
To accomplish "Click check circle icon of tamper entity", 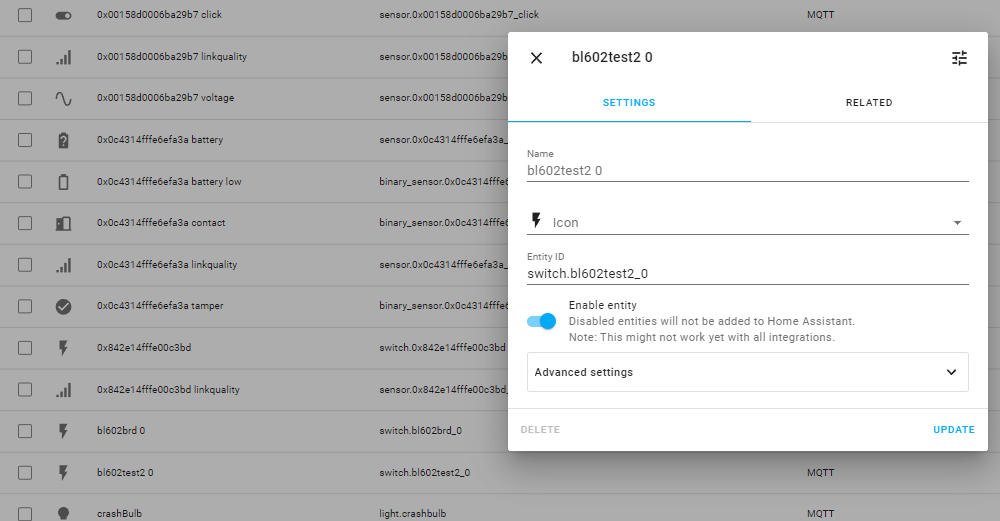I will pos(63,307).
